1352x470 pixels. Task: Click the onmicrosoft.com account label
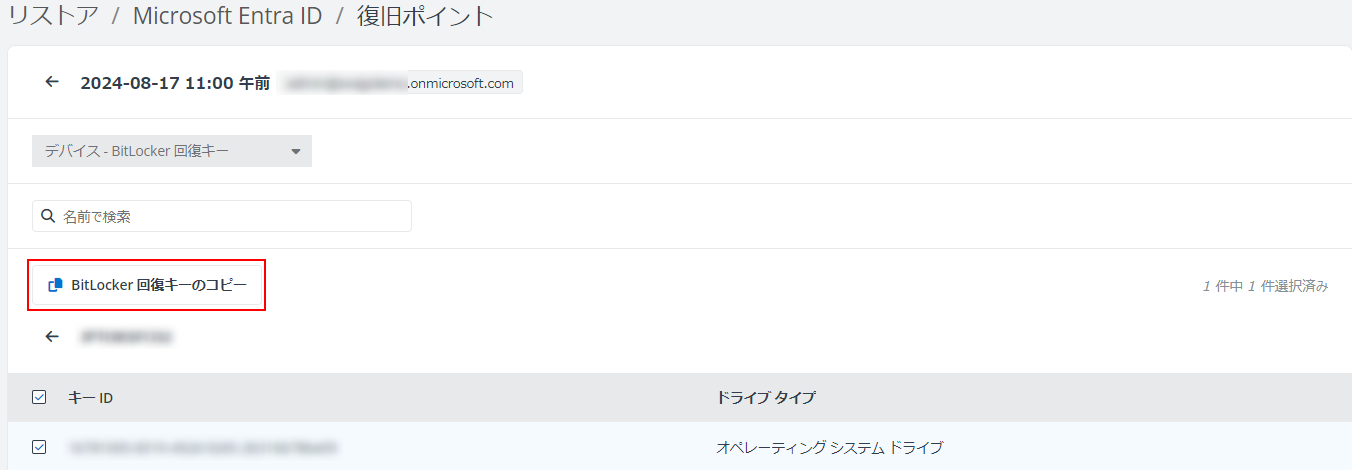tap(400, 83)
